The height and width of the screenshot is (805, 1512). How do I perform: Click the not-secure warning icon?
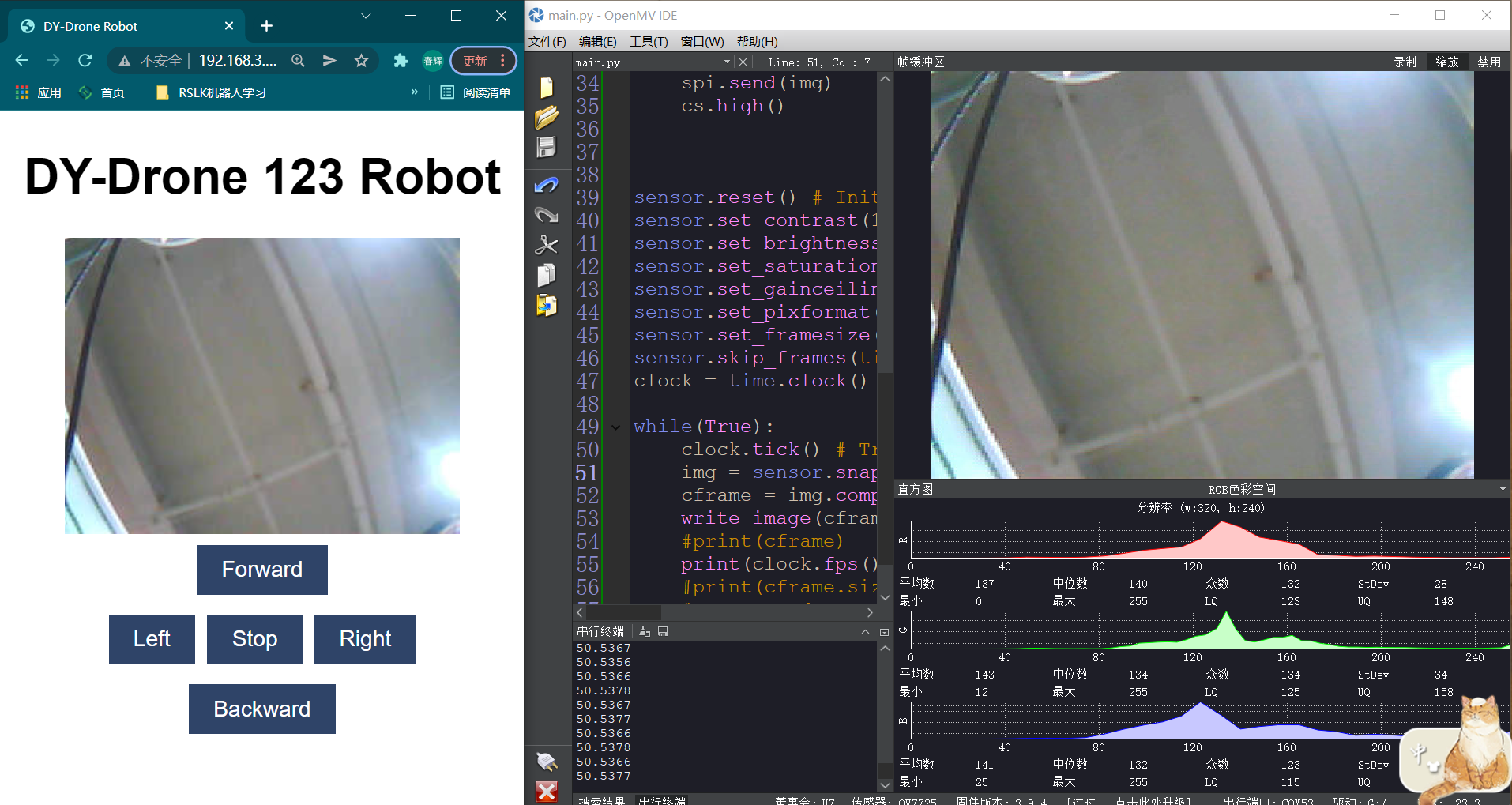124,61
